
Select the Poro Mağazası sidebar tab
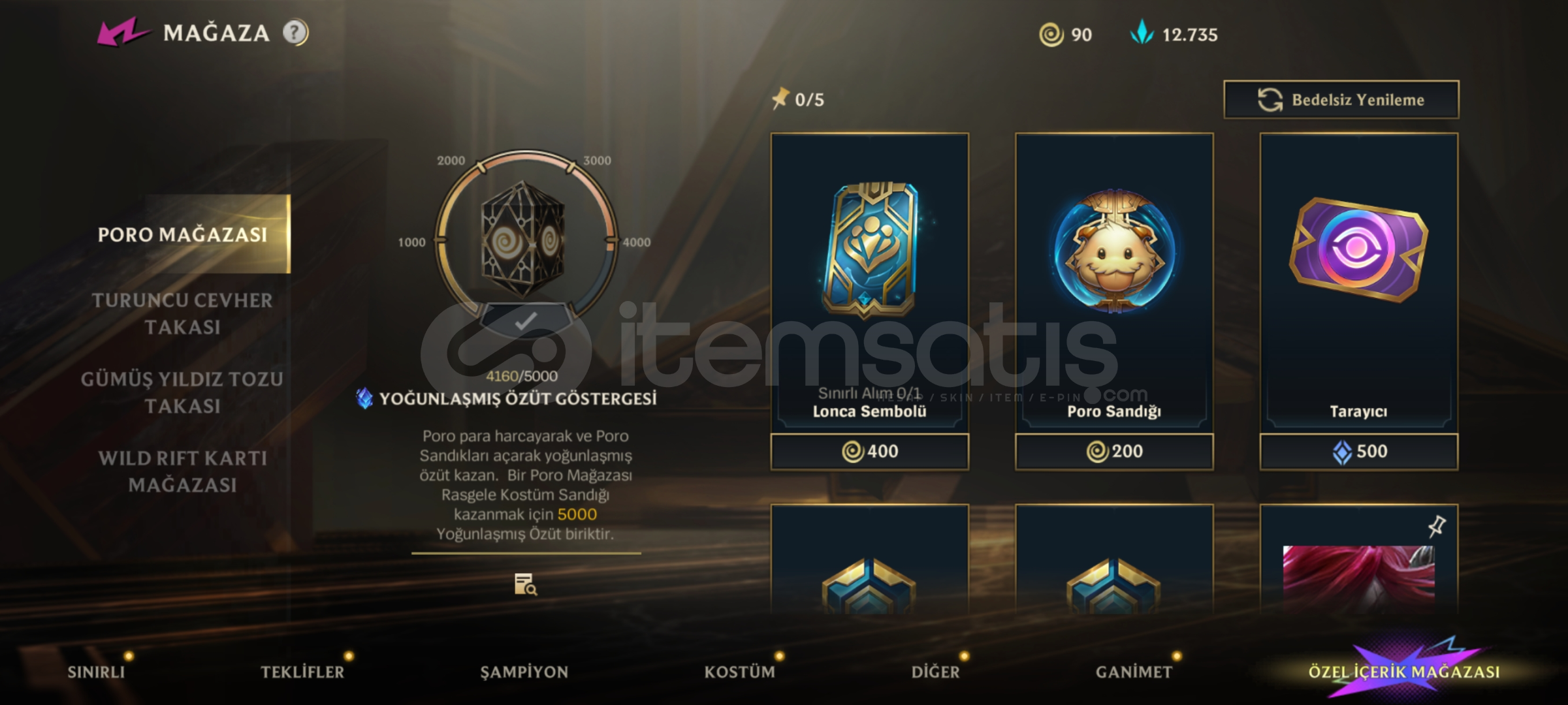(183, 234)
